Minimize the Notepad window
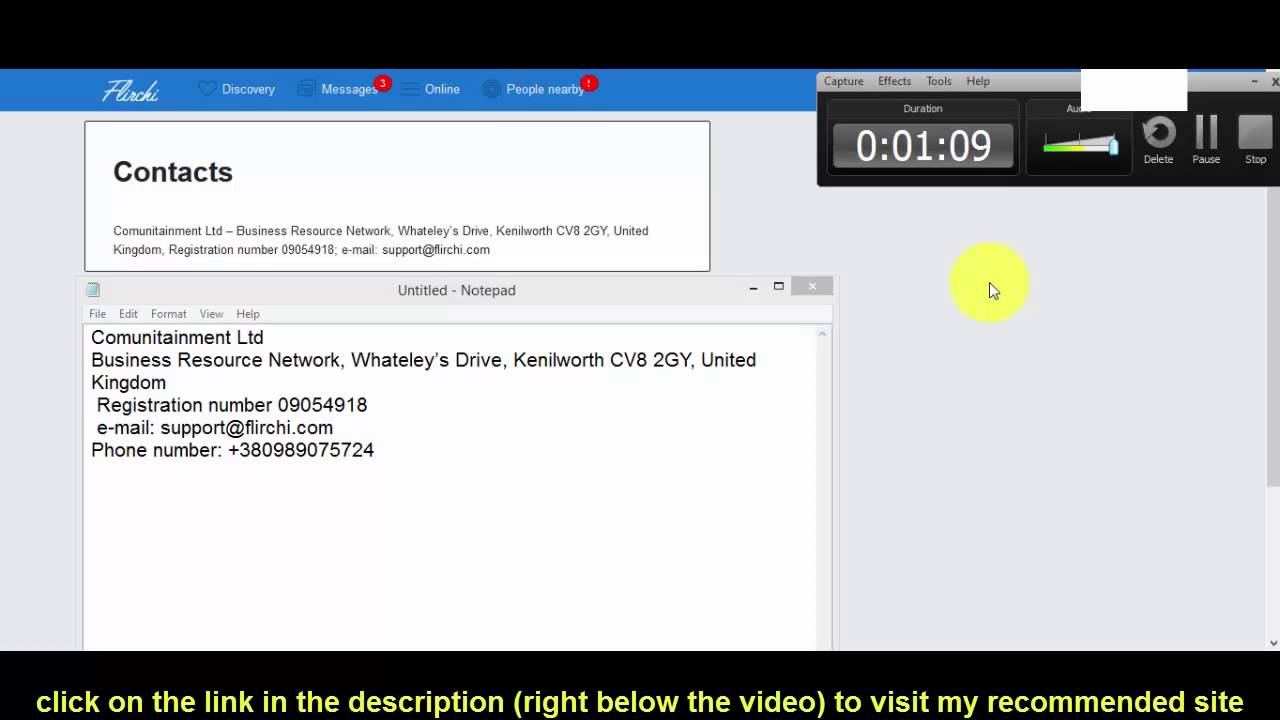 pyautogui.click(x=753, y=288)
